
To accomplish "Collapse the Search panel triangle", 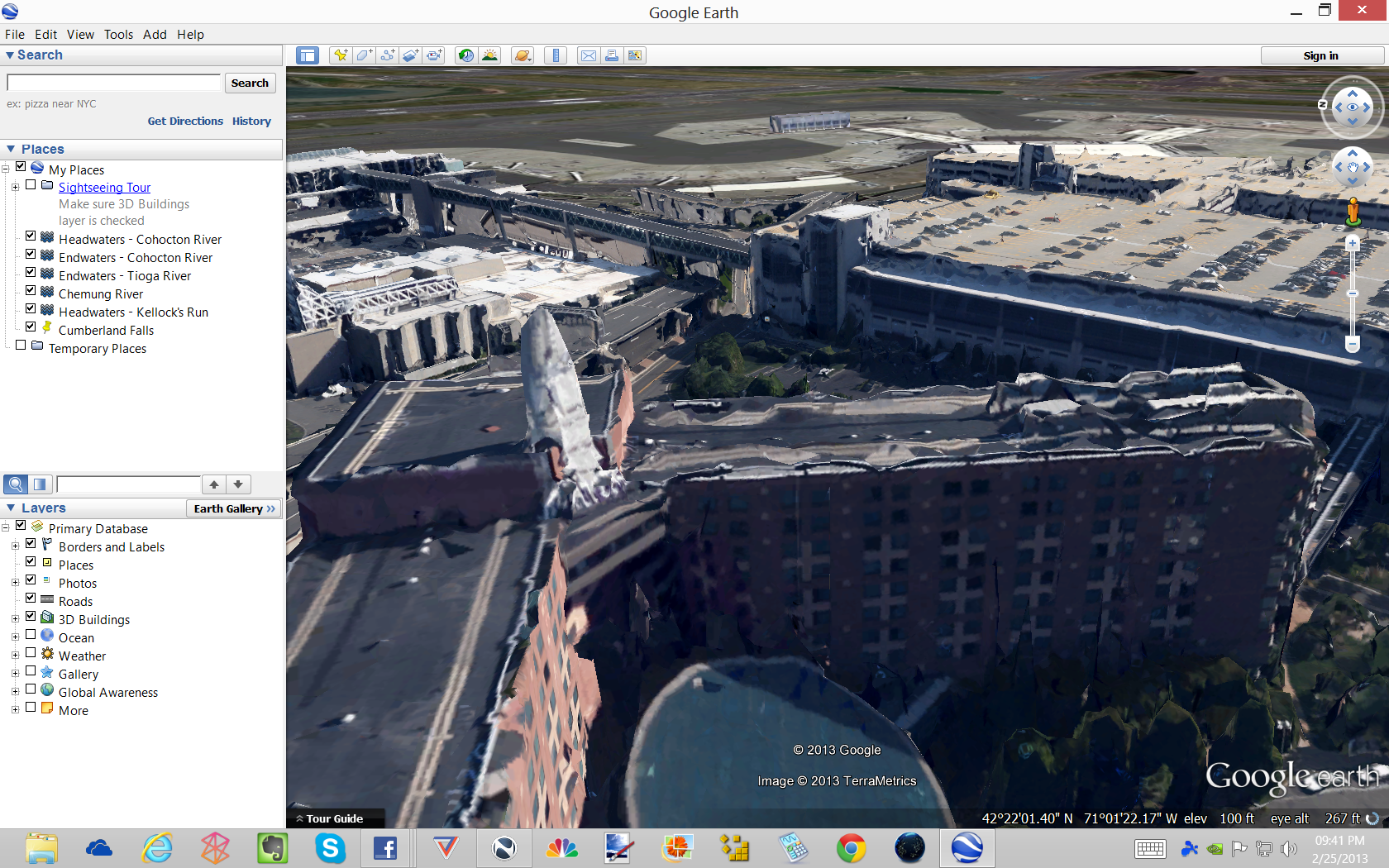I will 9,55.
